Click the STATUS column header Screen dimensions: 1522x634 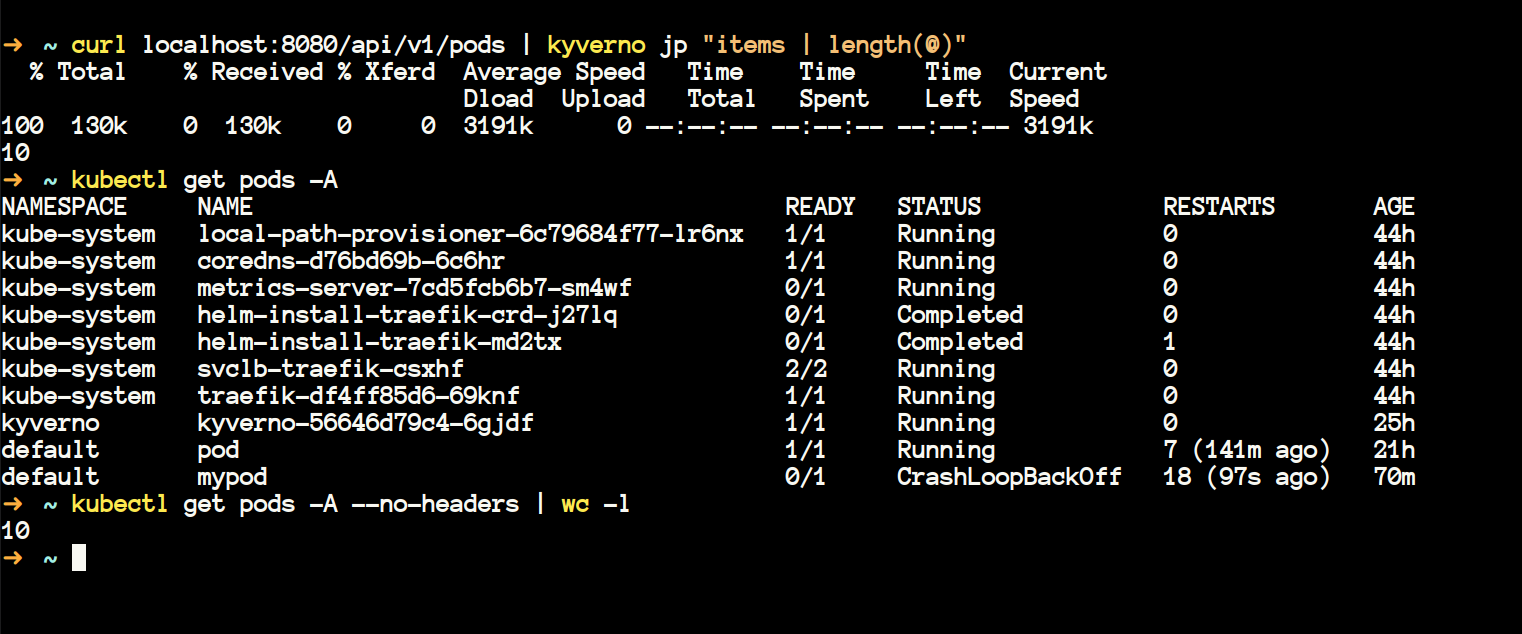point(939,207)
